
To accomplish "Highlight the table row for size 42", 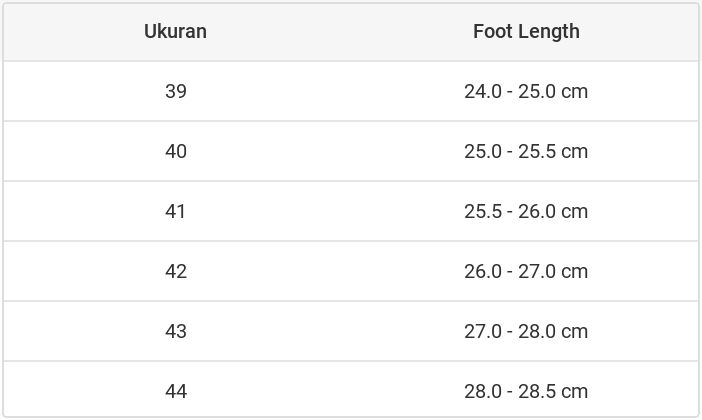I will (350, 271).
